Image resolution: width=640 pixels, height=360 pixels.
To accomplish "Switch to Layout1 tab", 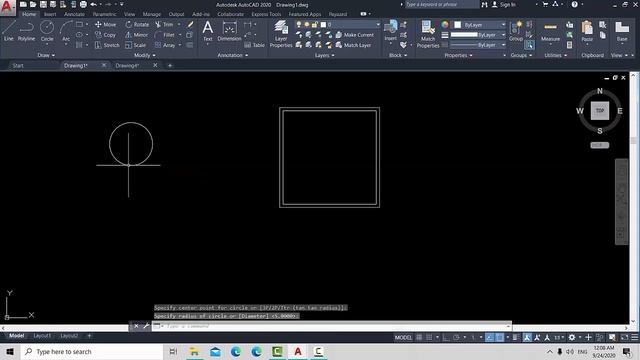I will 42,336.
